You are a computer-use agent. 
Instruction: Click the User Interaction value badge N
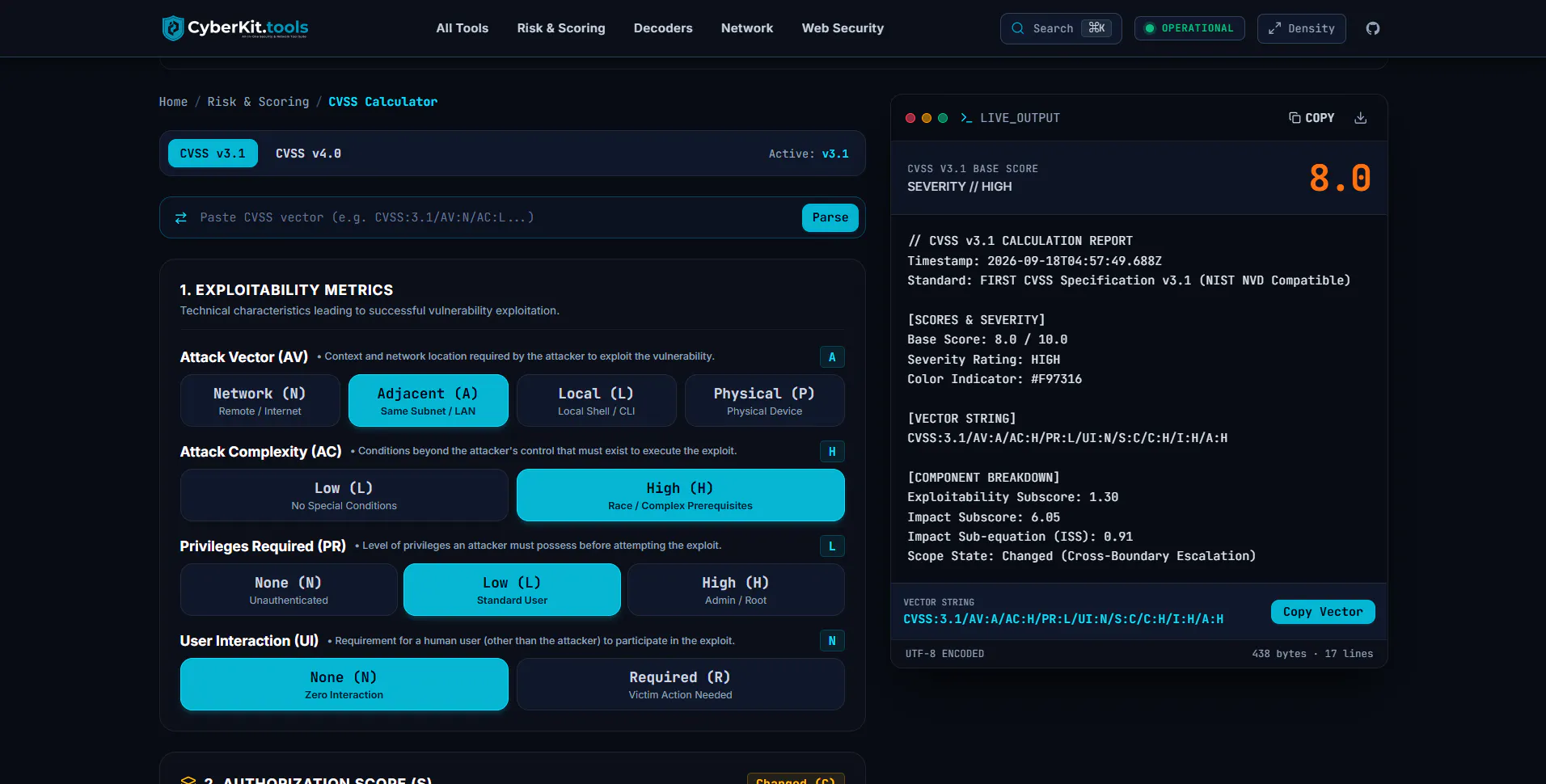(832, 641)
